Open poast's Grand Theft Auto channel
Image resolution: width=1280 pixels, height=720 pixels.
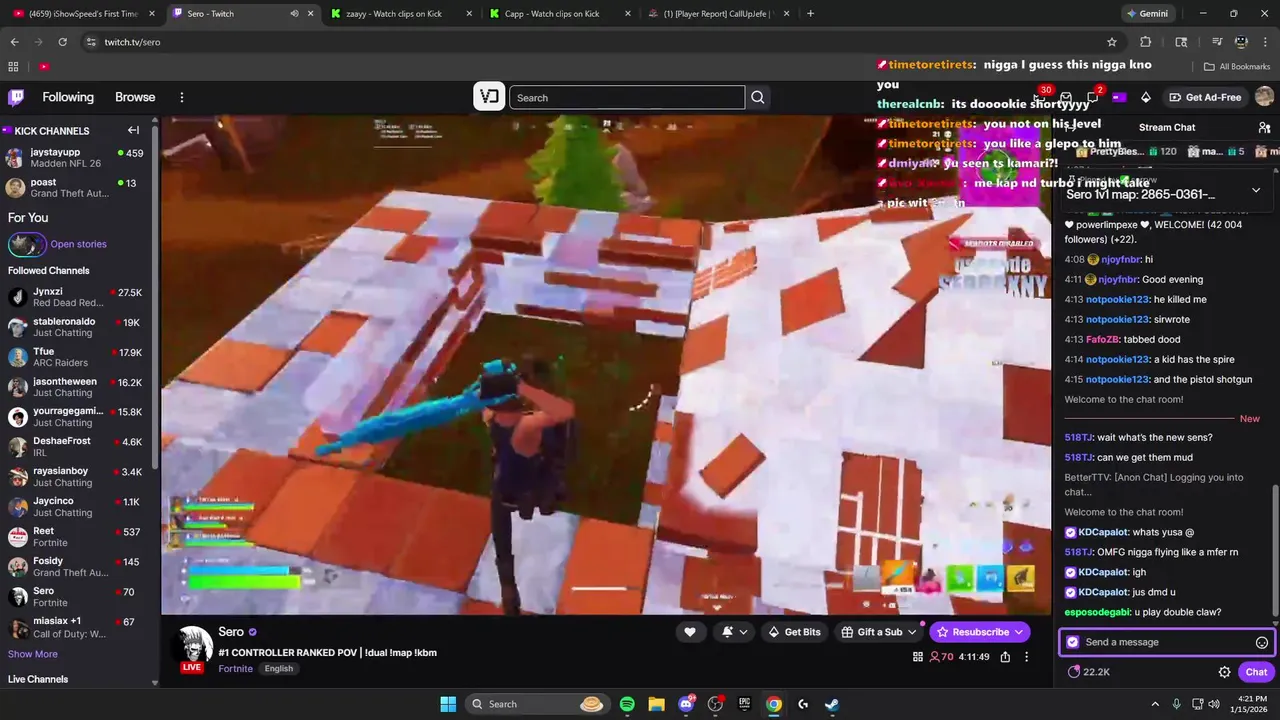[x=76, y=188]
